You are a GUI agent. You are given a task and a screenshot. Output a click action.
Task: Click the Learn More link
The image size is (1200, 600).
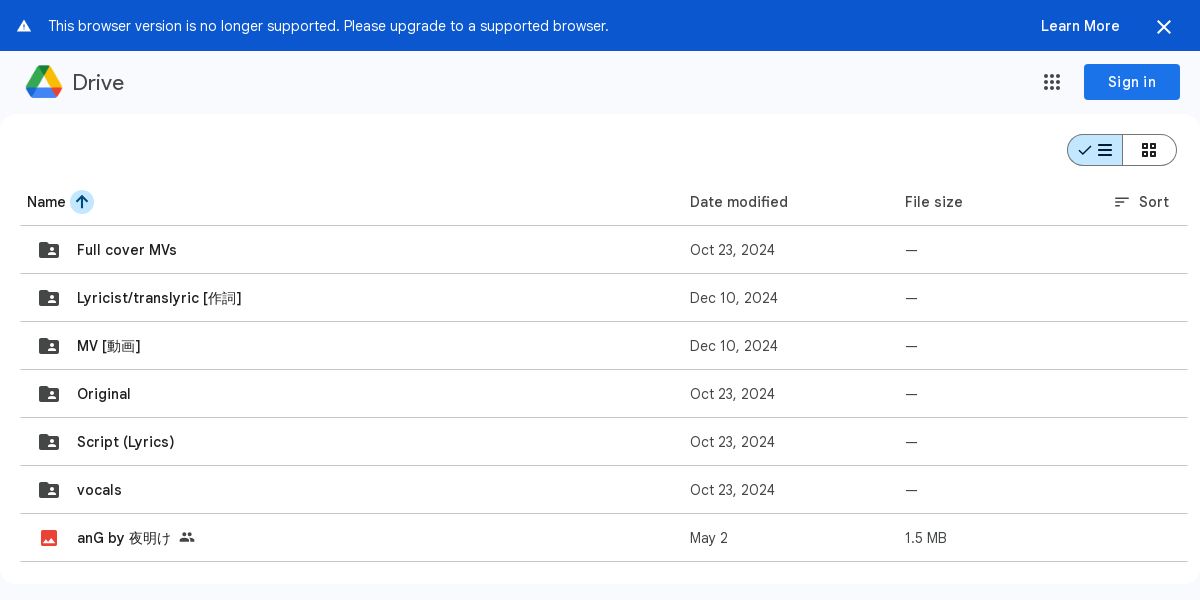1079,26
